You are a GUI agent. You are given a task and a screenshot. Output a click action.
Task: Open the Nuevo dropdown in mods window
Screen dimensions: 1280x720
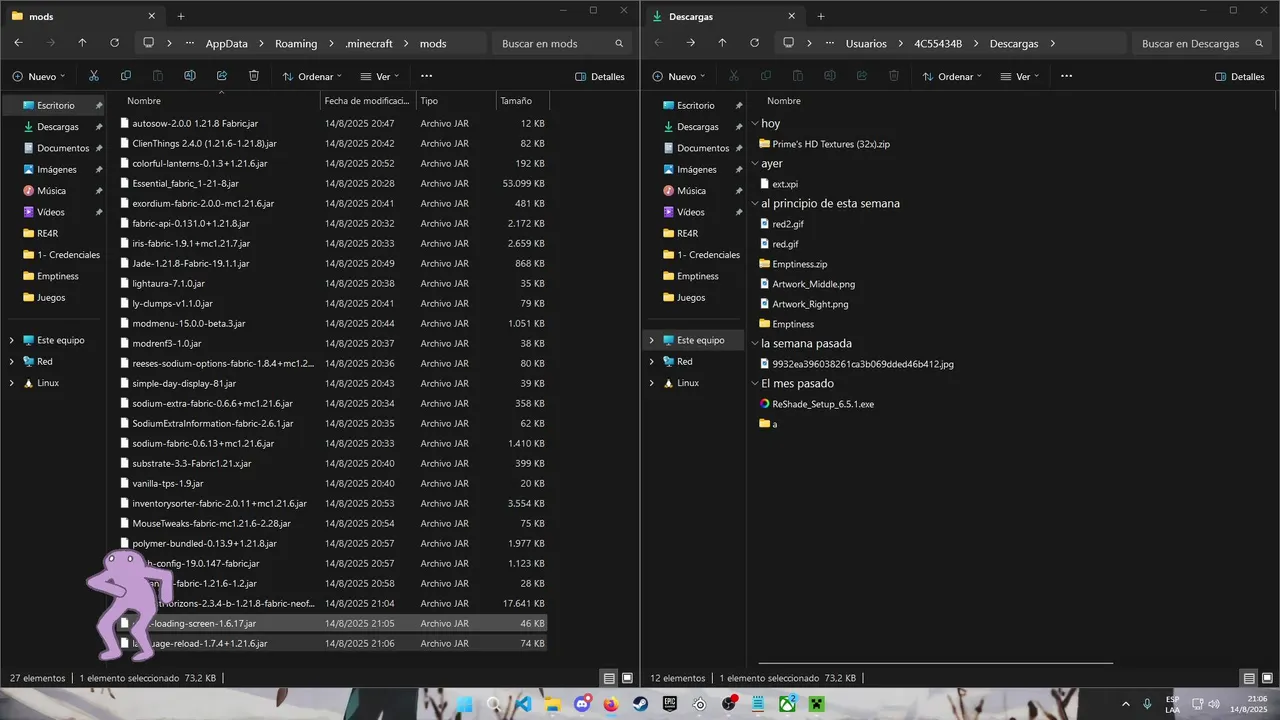pos(39,76)
